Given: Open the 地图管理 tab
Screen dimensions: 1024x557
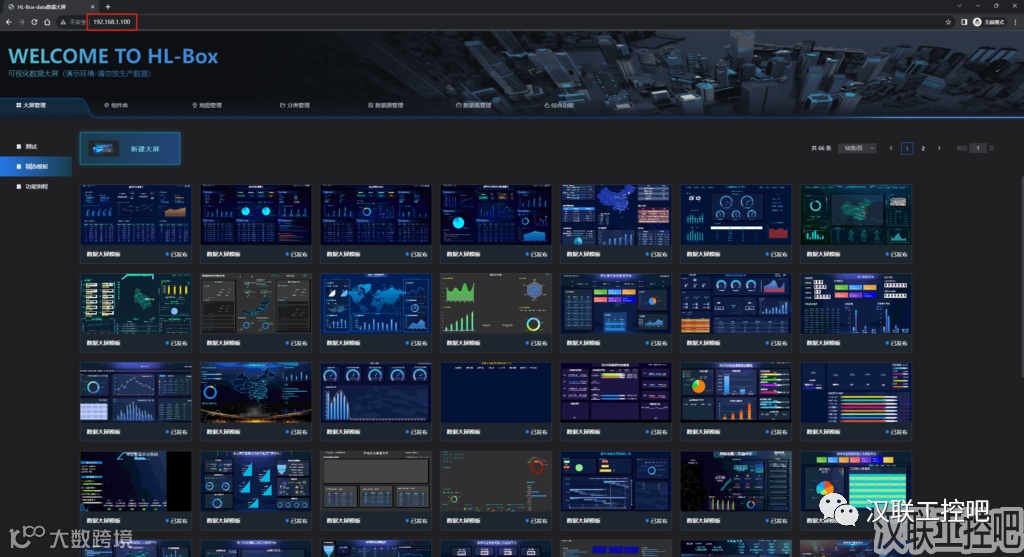Looking at the screenshot, I should coord(207,105).
